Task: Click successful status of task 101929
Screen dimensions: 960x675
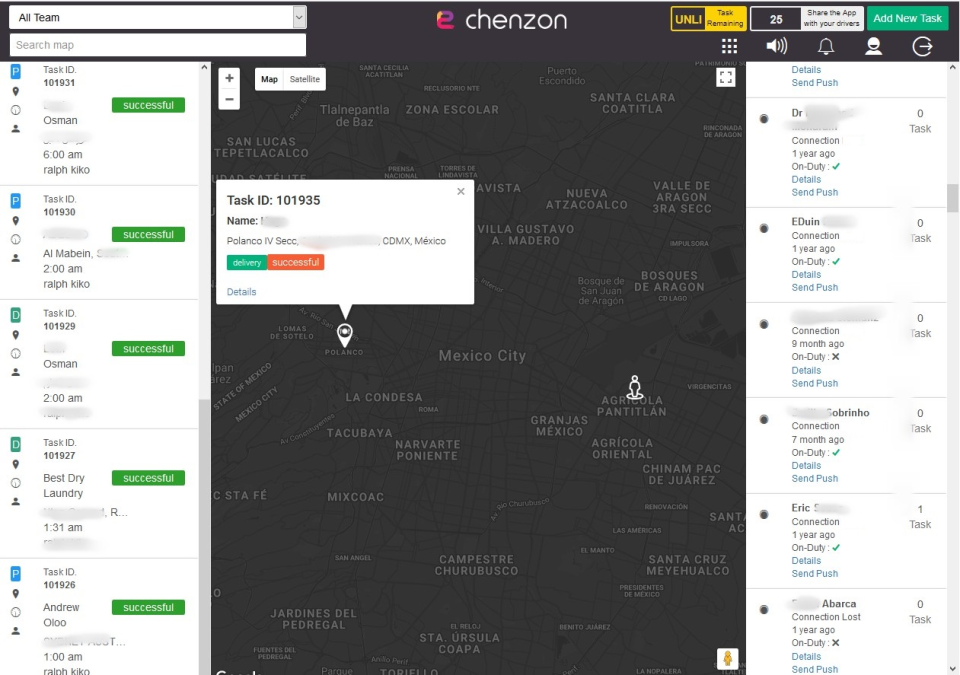Action: coord(148,349)
